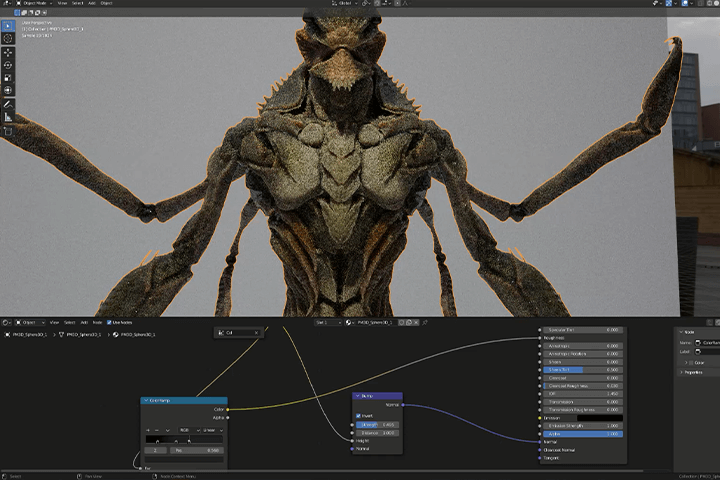Click the Alpha slider in Principled BSDF
Screen dimensions: 720x480
(x=583, y=434)
